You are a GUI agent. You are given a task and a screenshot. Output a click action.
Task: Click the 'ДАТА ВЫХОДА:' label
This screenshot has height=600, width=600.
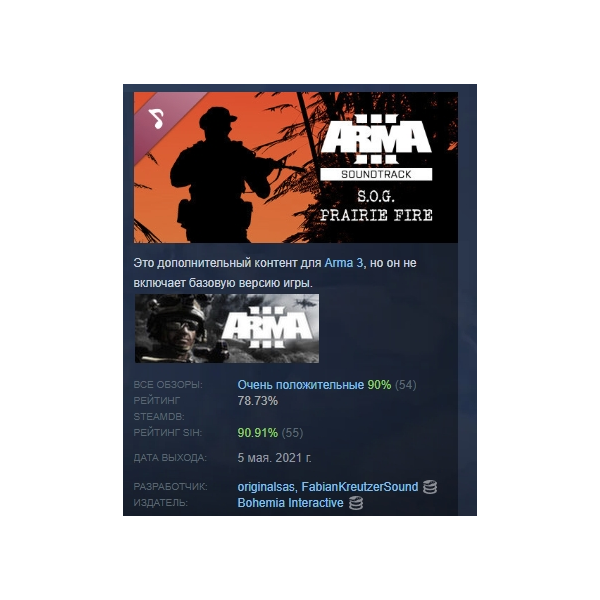(170, 458)
